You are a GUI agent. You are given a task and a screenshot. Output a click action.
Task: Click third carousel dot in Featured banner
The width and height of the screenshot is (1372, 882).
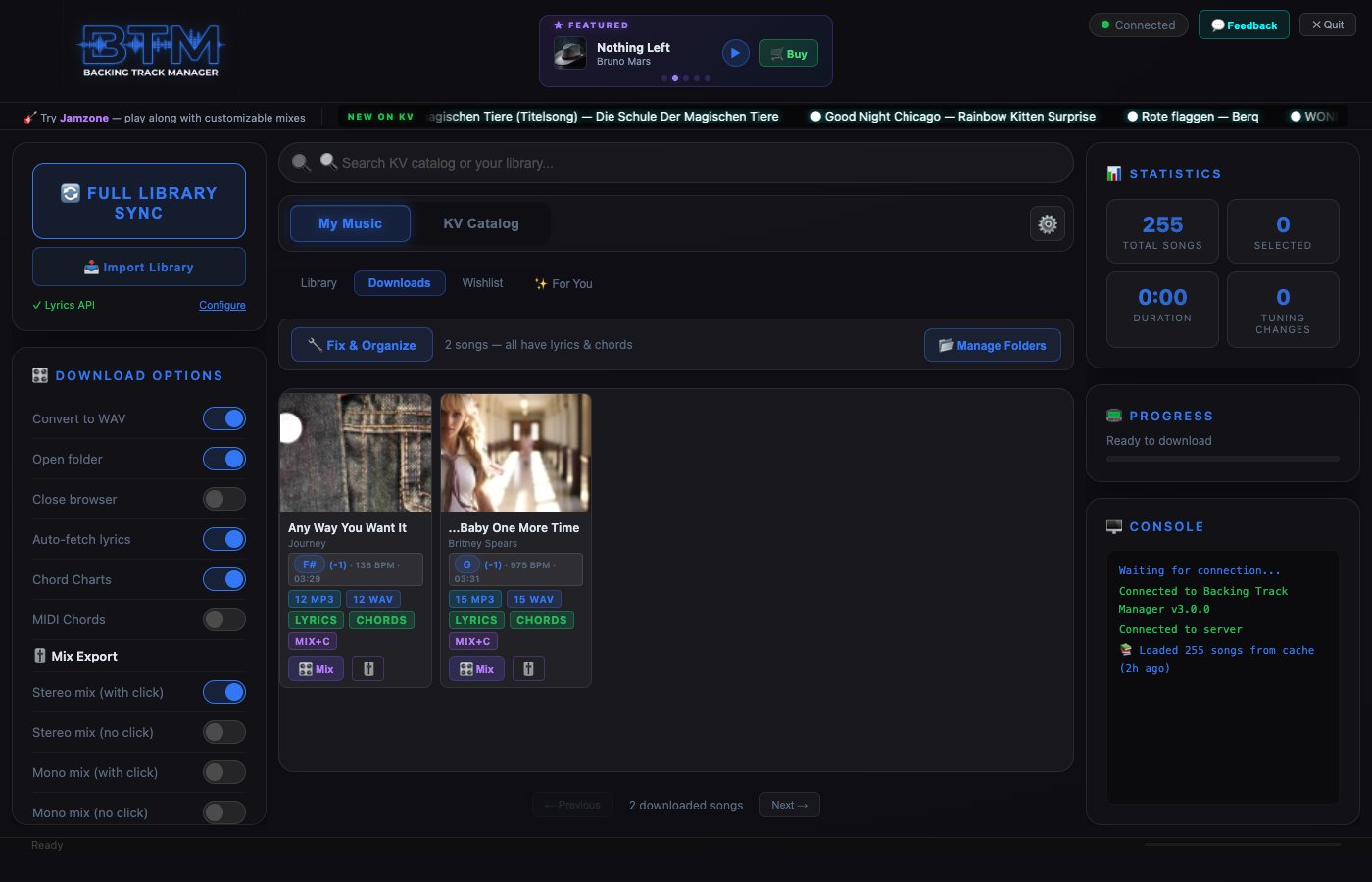click(686, 78)
